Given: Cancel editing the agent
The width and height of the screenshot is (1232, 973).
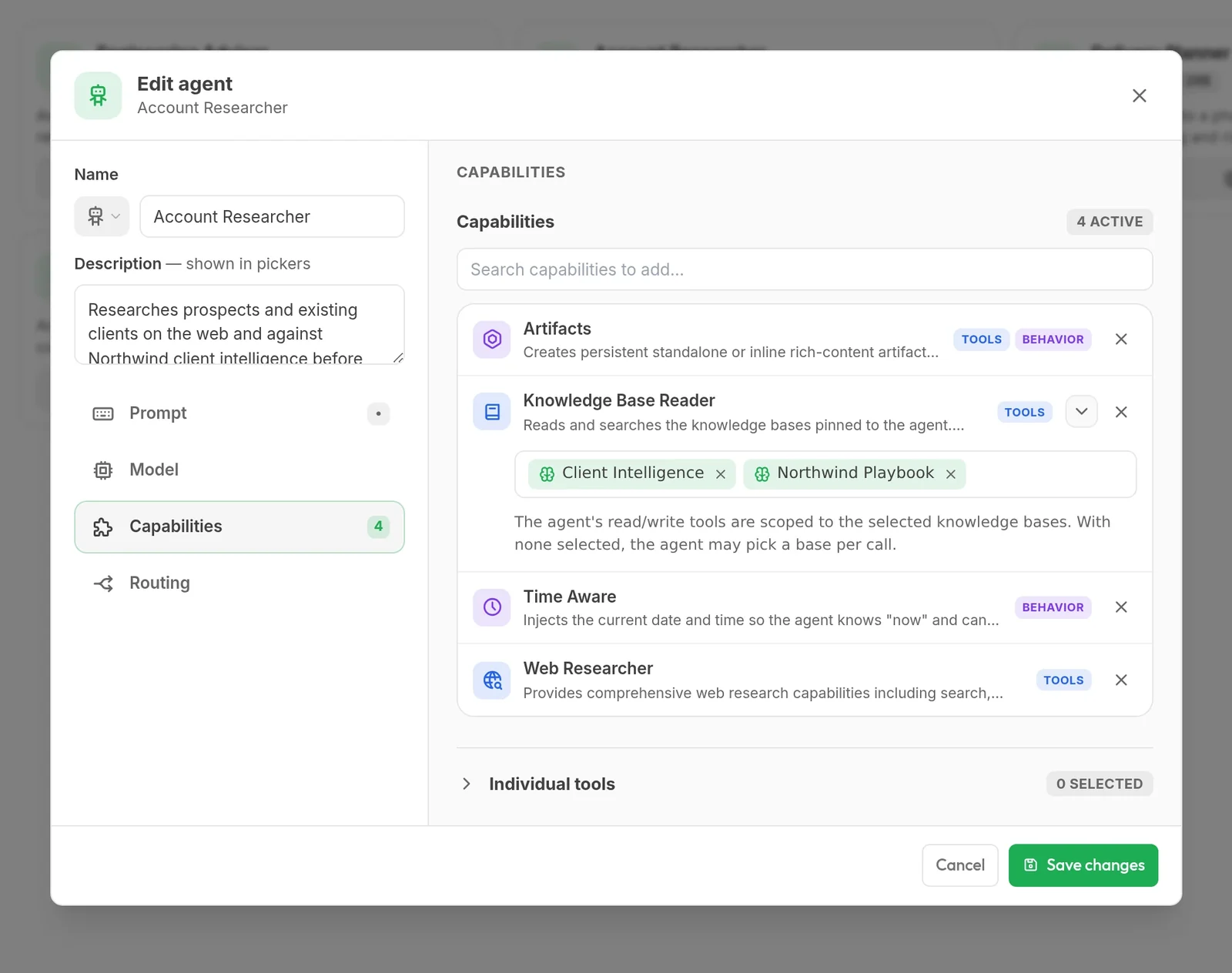Looking at the screenshot, I should 960,865.
